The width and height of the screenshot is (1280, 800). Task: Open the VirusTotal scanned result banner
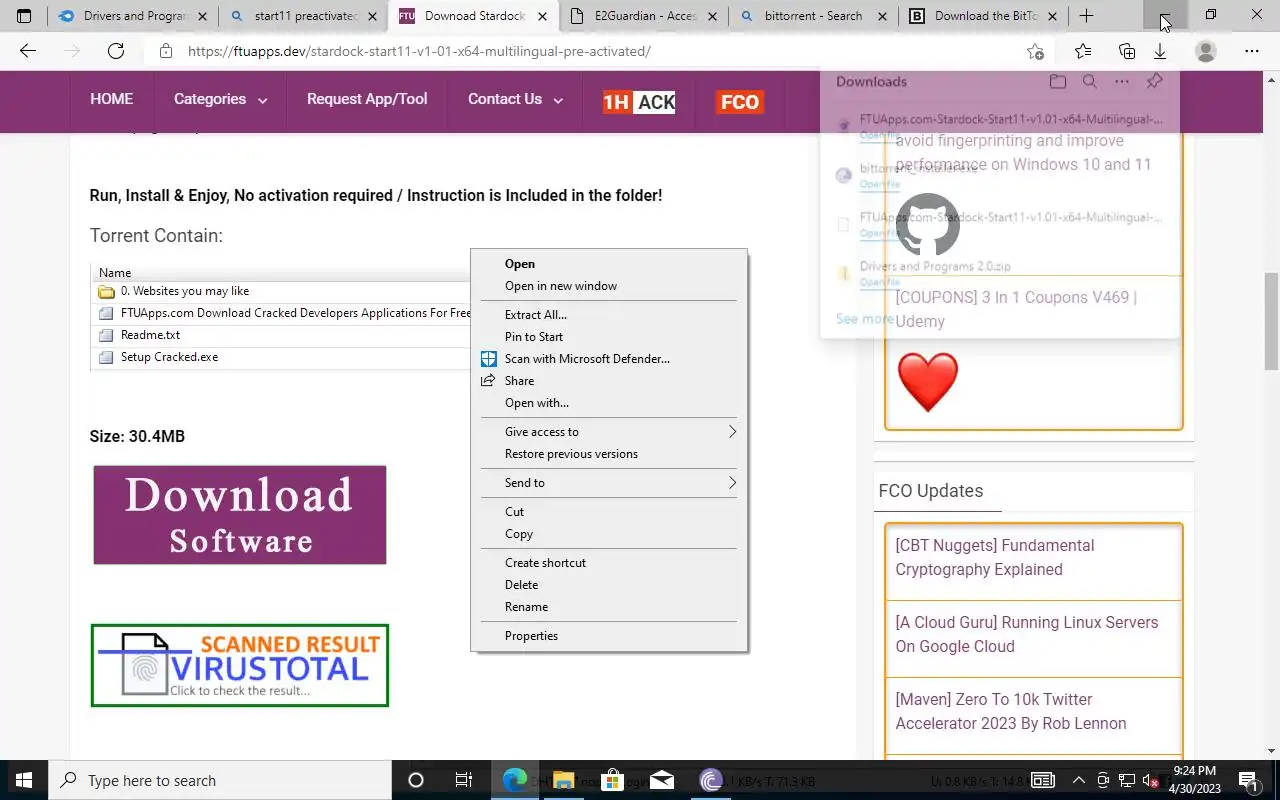coord(240,665)
